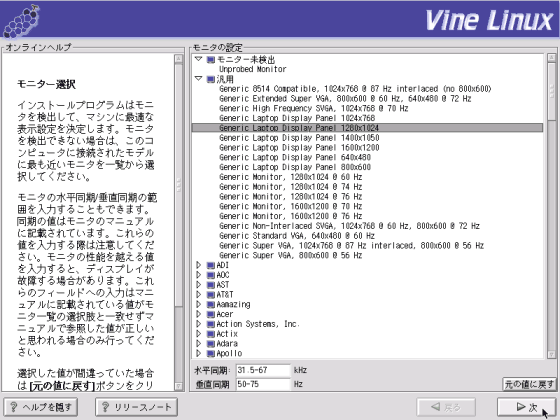Select Generic Laptop Display Panel 1280x1024
The width and height of the screenshot is (560, 420).
367,128
